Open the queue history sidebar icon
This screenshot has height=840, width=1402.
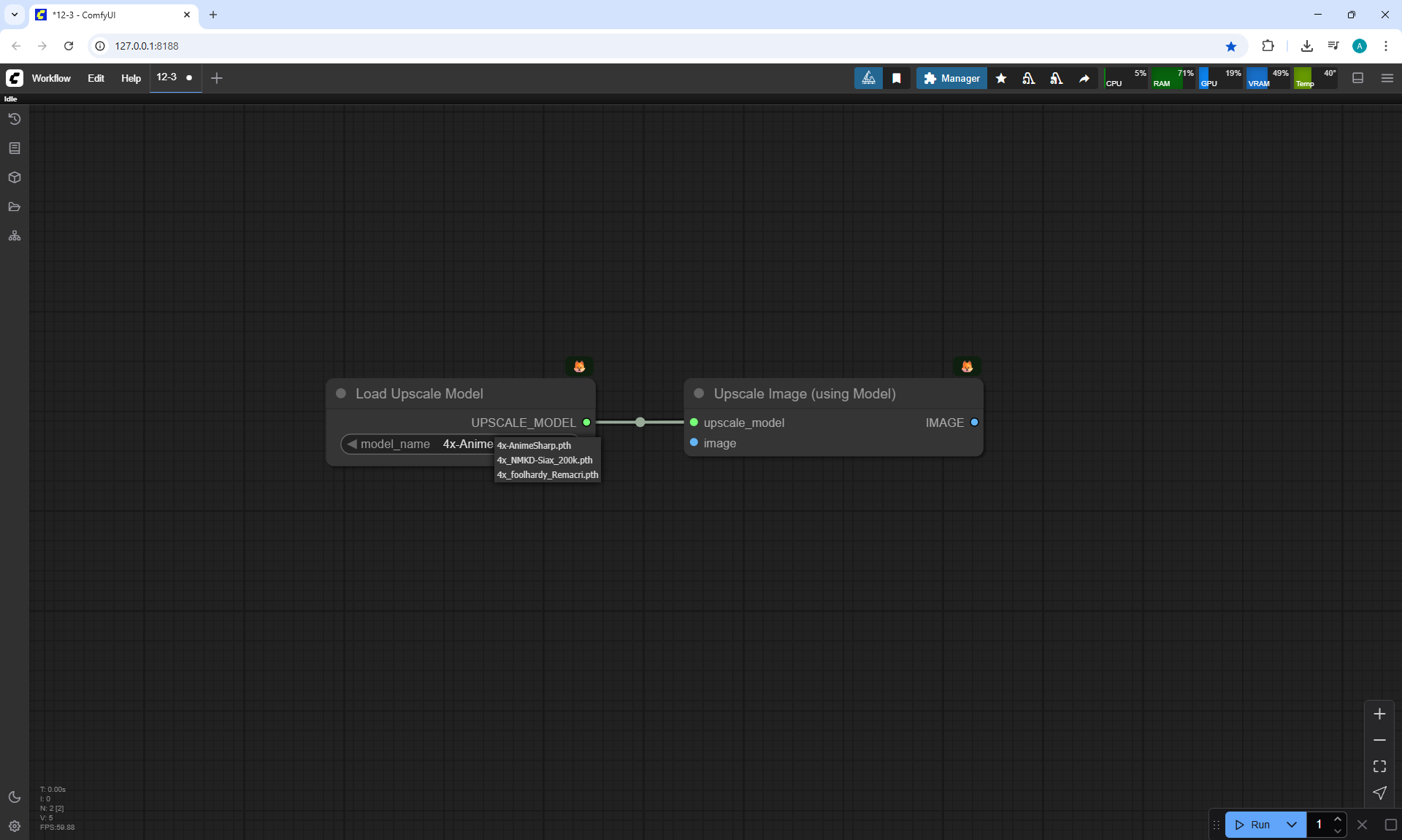tap(15, 119)
